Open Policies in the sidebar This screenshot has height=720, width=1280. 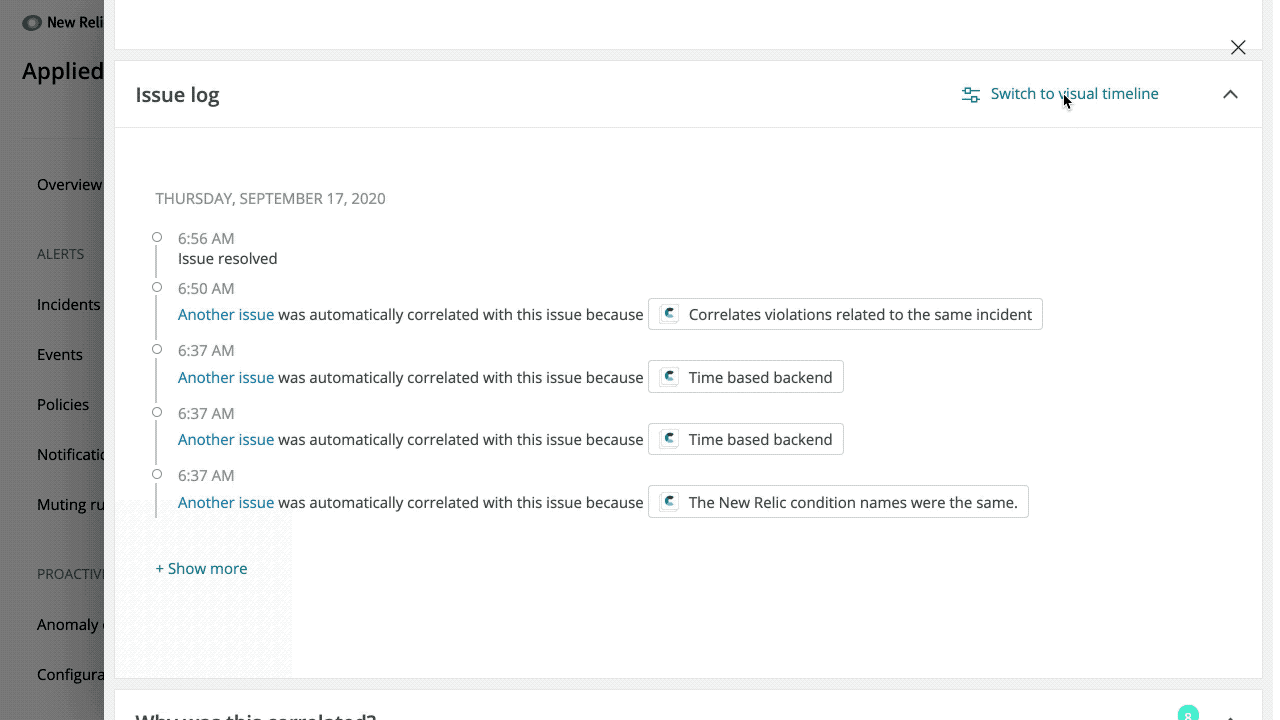point(62,404)
